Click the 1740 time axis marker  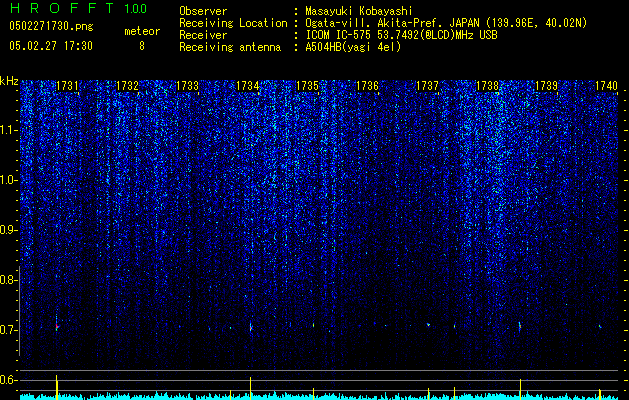pos(606,86)
